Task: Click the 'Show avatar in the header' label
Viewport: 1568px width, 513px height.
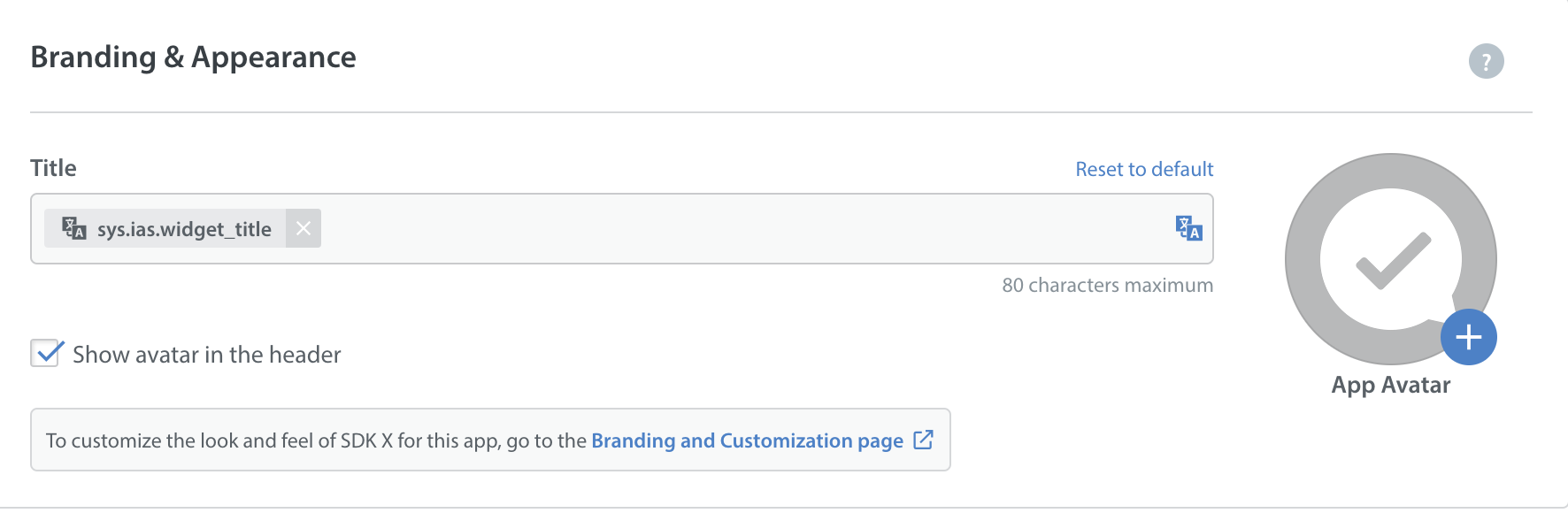Action: (206, 355)
